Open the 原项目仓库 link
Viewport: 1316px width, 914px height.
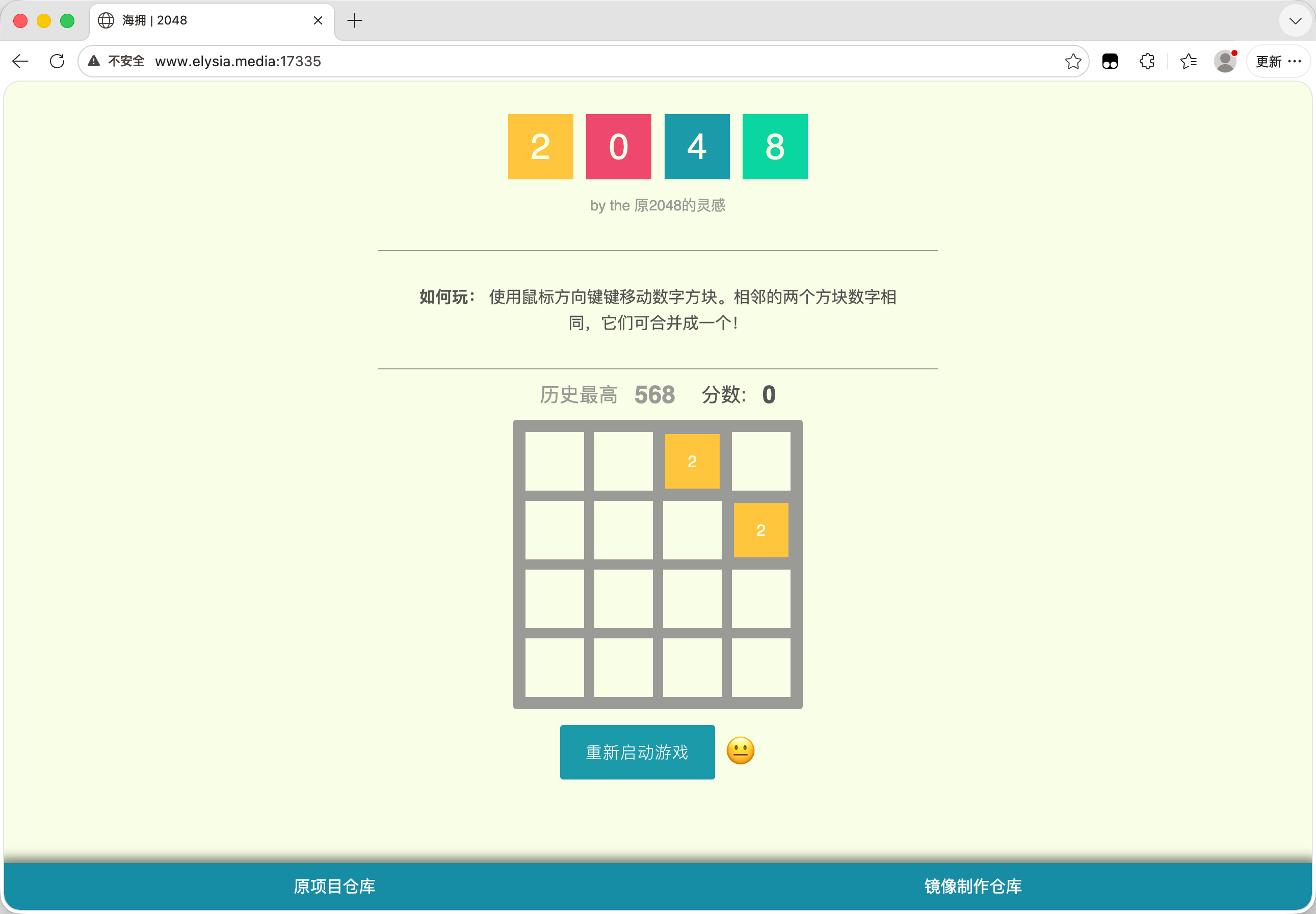pyautogui.click(x=334, y=886)
